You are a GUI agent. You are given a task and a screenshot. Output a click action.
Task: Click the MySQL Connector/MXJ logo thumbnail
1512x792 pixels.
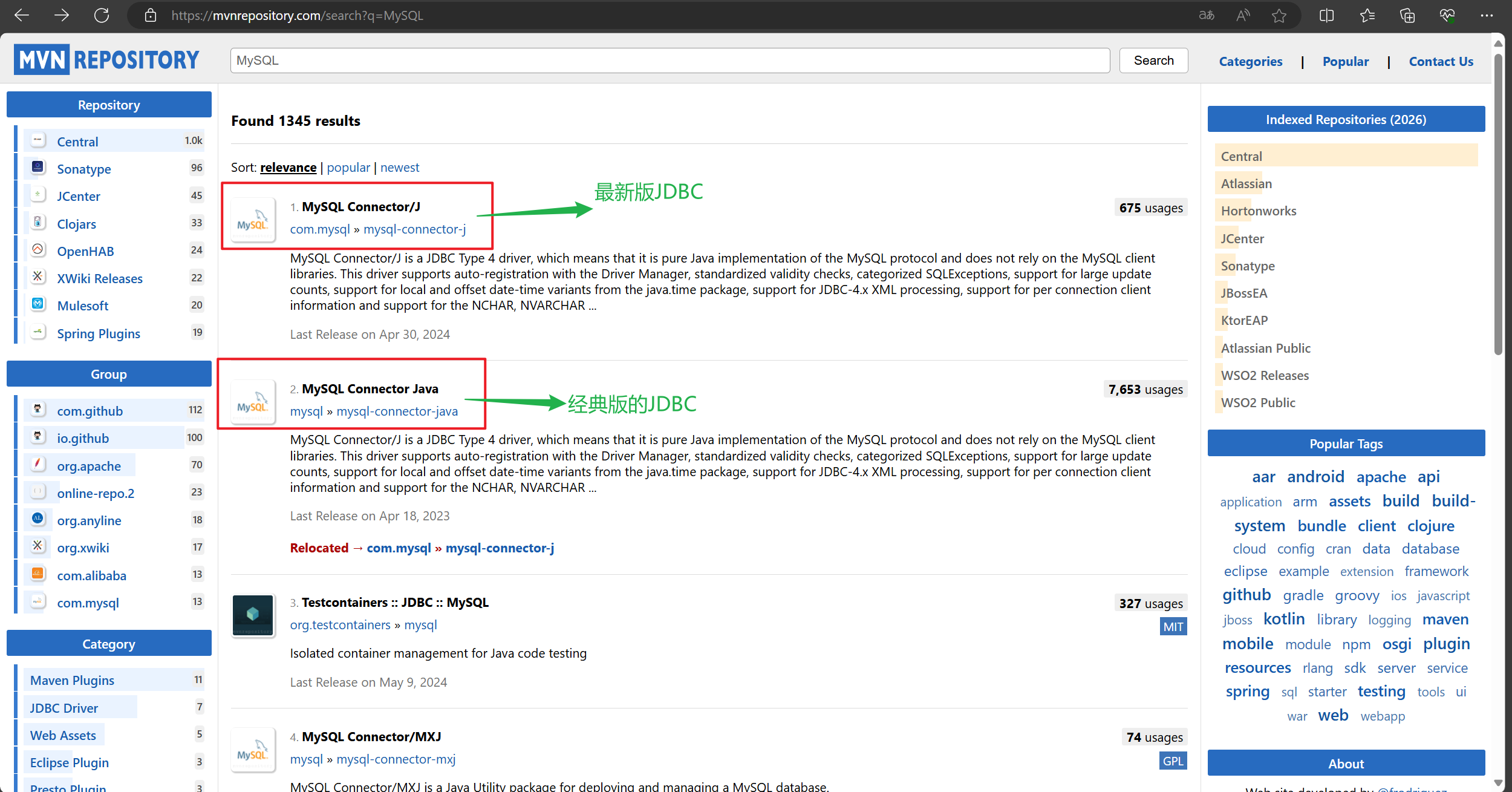tap(253, 750)
